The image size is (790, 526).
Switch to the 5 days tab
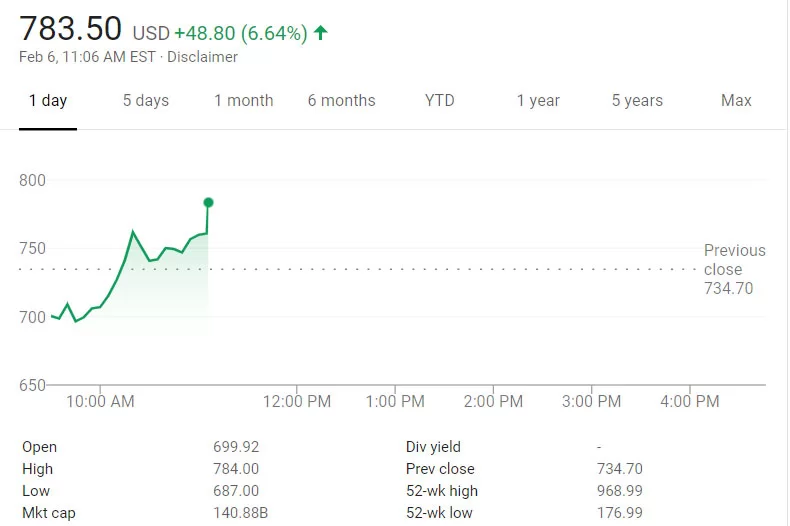coord(146,100)
